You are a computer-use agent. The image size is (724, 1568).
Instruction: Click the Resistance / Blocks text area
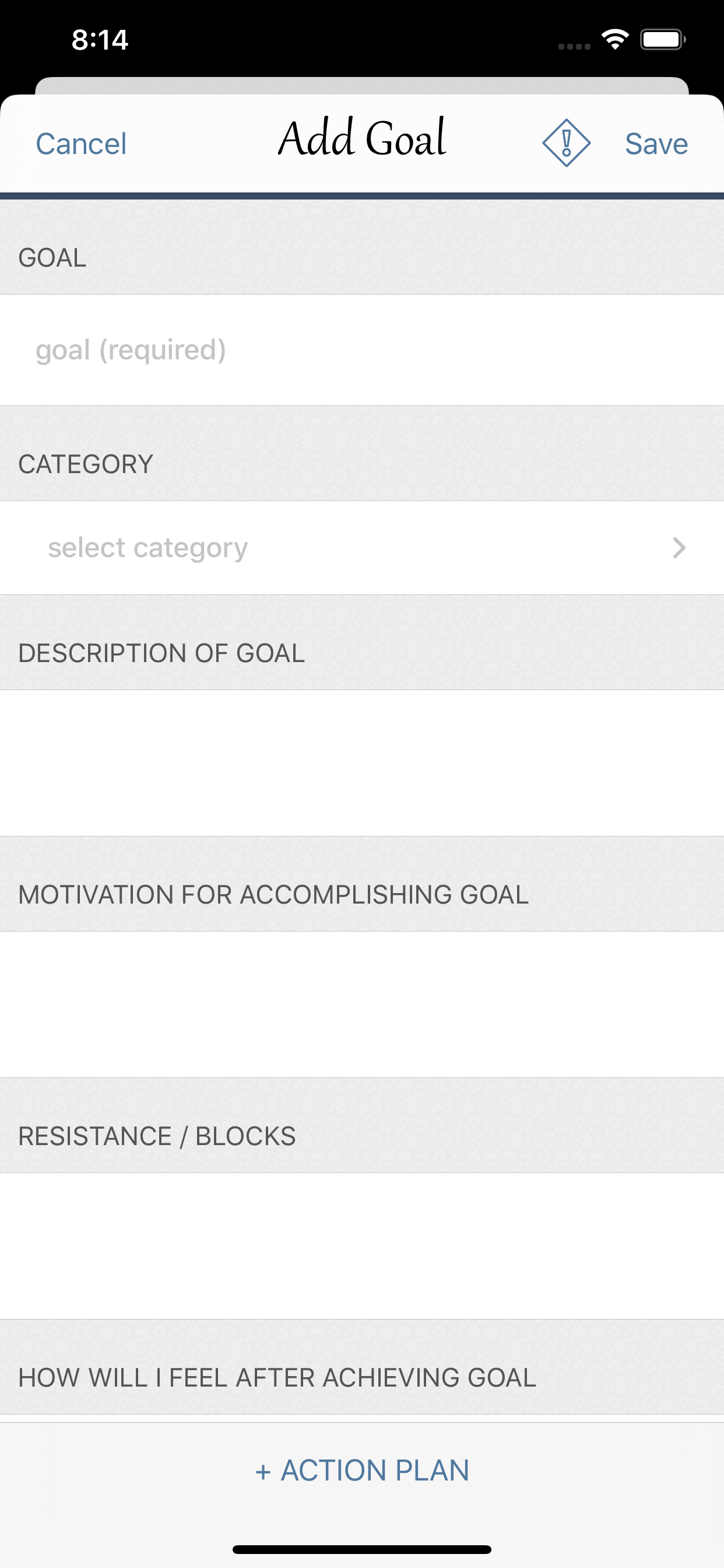point(362,1246)
